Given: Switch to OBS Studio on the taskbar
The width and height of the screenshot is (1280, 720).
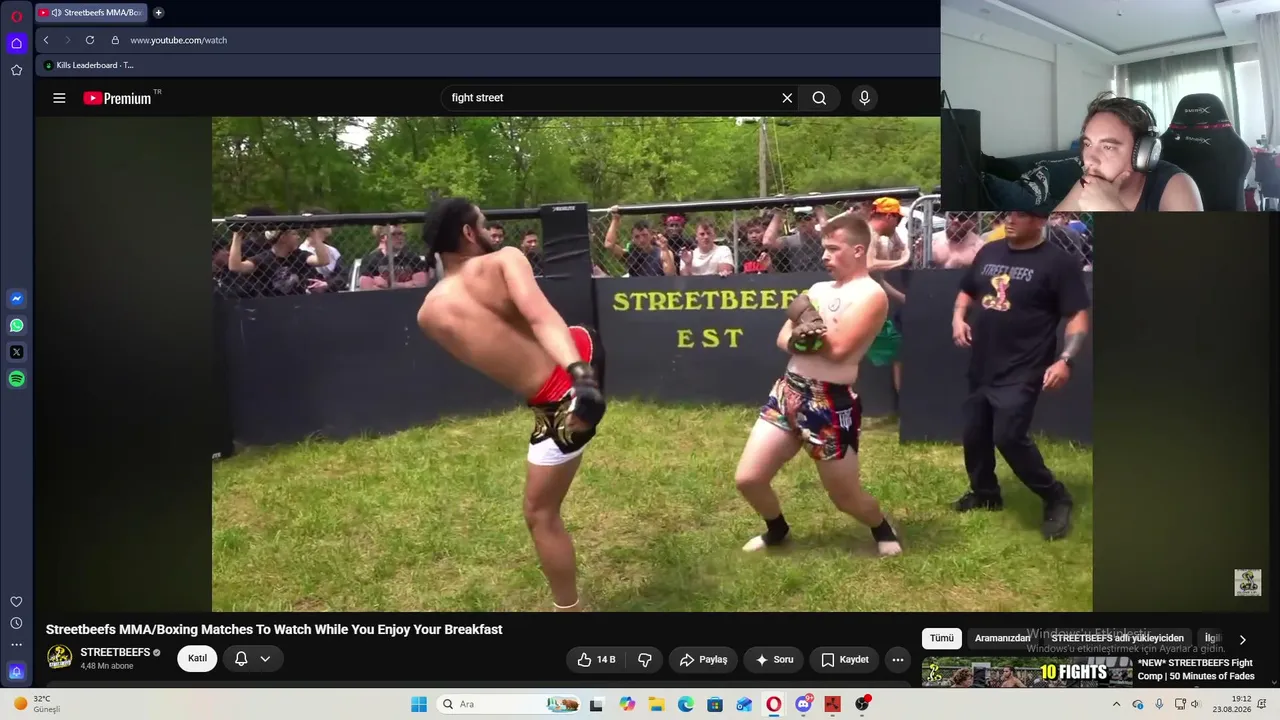Looking at the screenshot, I should (862, 704).
